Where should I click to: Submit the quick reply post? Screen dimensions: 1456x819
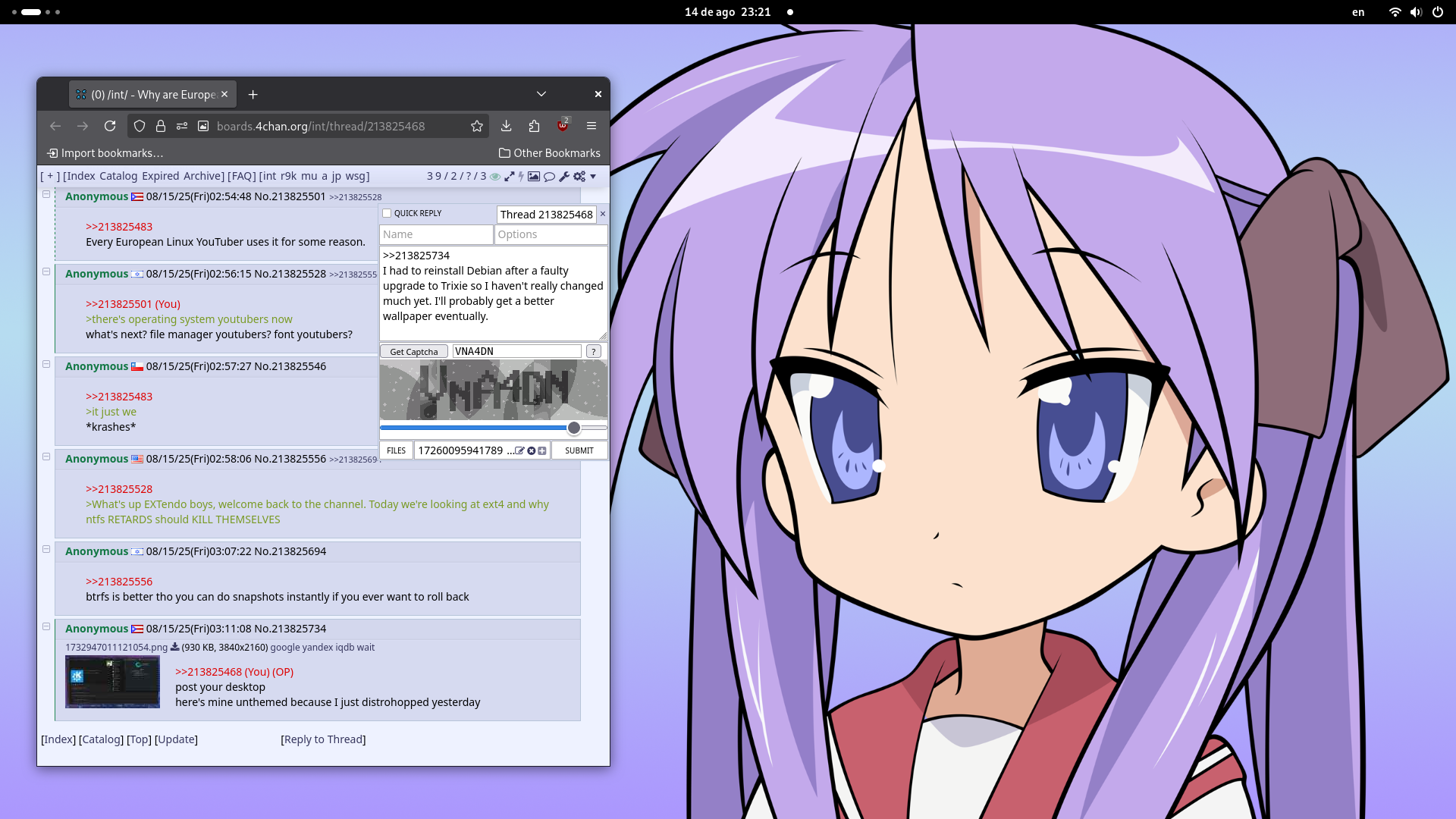point(579,450)
